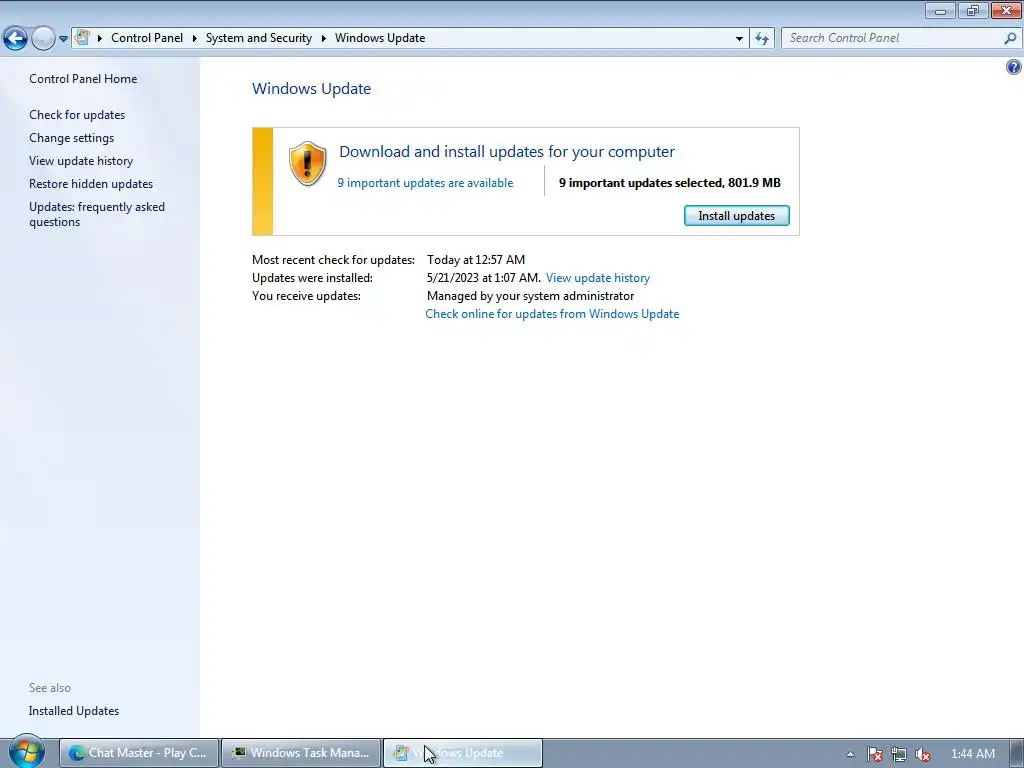Click 9 important updates selected, 801.9 MB text

(669, 183)
